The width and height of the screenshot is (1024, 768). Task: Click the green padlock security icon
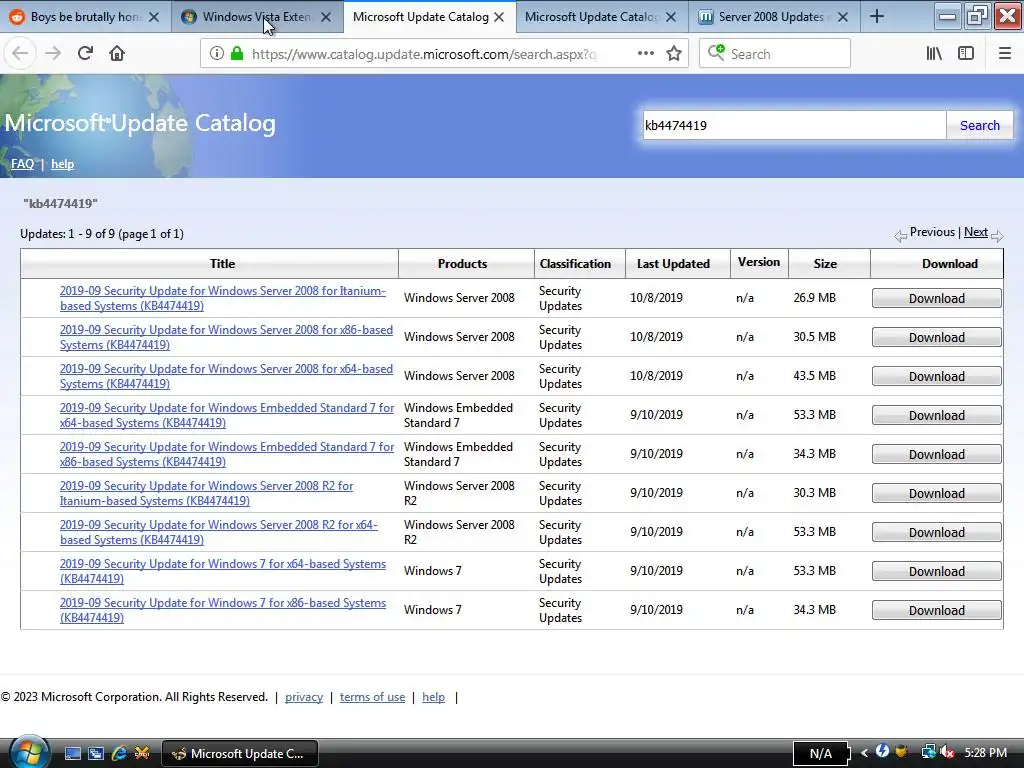(236, 54)
